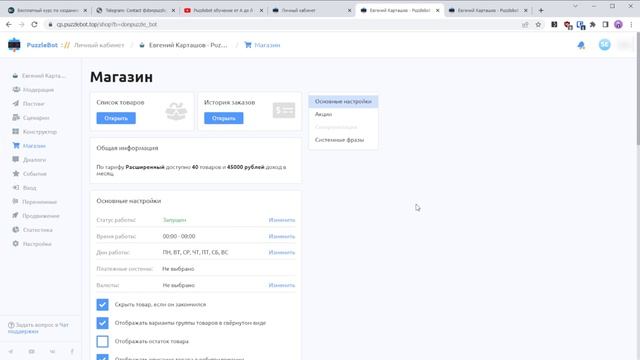Image resolution: width=640 pixels, height=360 pixels.
Task: Toggle the browser side panel icon
Action: pos(605,24)
